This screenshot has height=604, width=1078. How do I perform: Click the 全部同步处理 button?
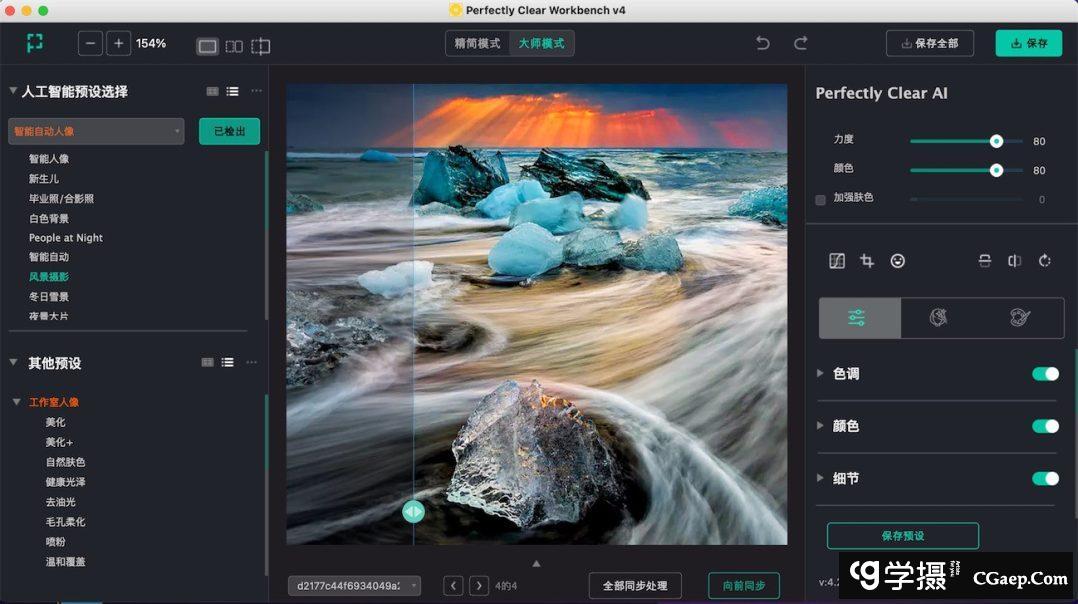pos(635,586)
